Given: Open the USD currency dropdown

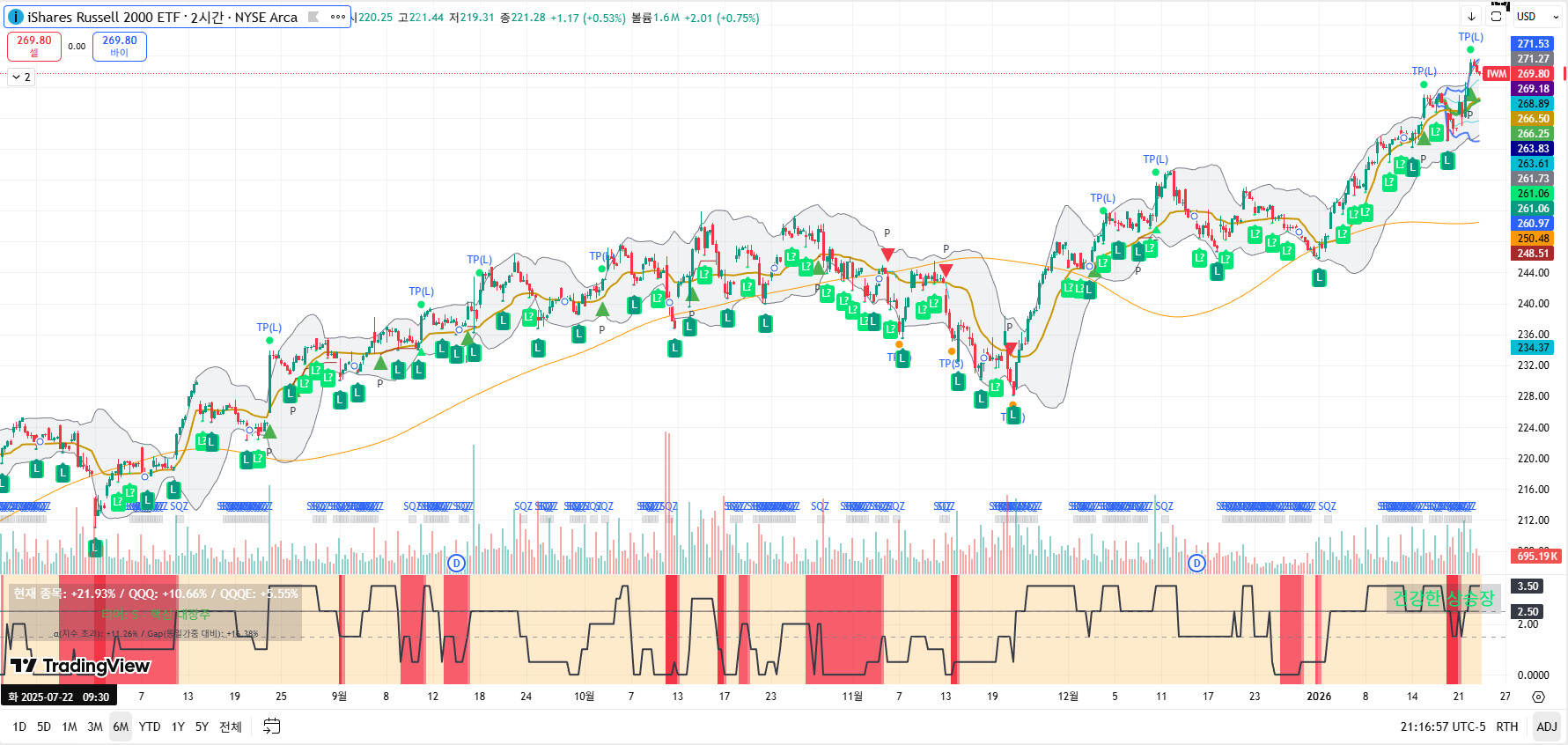Looking at the screenshot, I should coord(1537,17).
